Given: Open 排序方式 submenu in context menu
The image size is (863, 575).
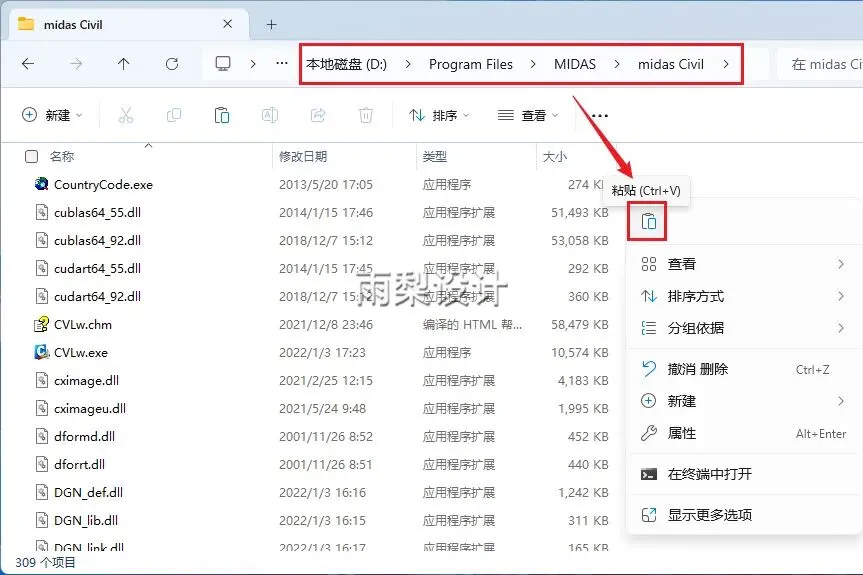Looking at the screenshot, I should click(744, 296).
